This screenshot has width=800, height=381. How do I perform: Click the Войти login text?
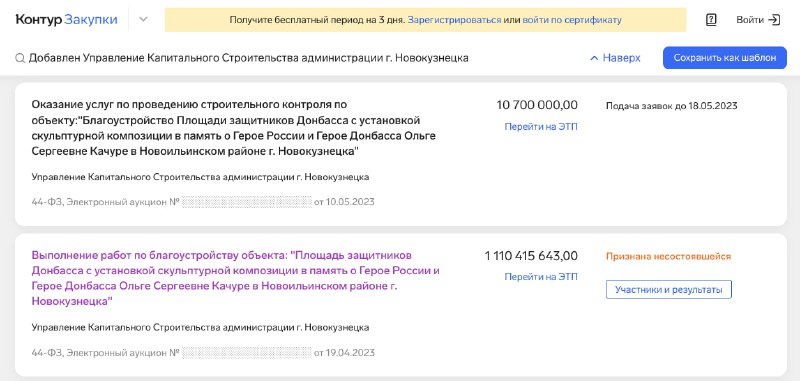[749, 20]
